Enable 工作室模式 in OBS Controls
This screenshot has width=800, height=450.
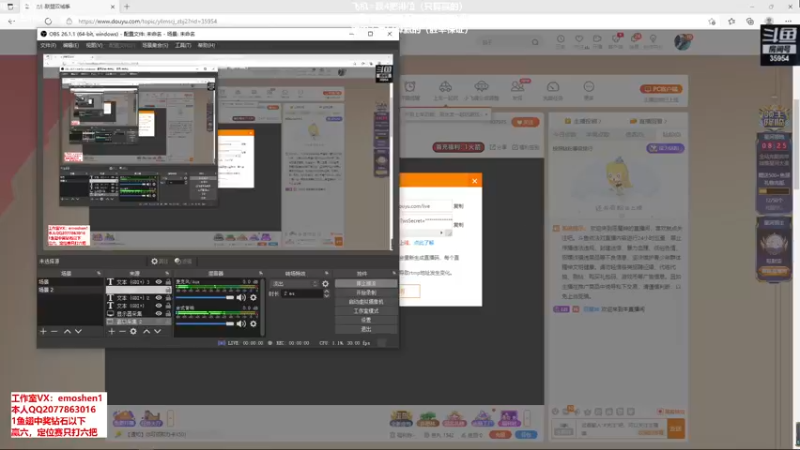tap(366, 311)
